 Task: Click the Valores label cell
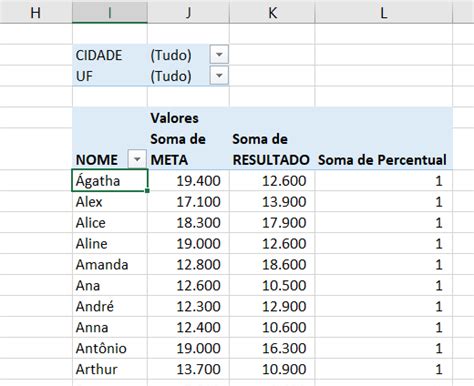[188, 118]
